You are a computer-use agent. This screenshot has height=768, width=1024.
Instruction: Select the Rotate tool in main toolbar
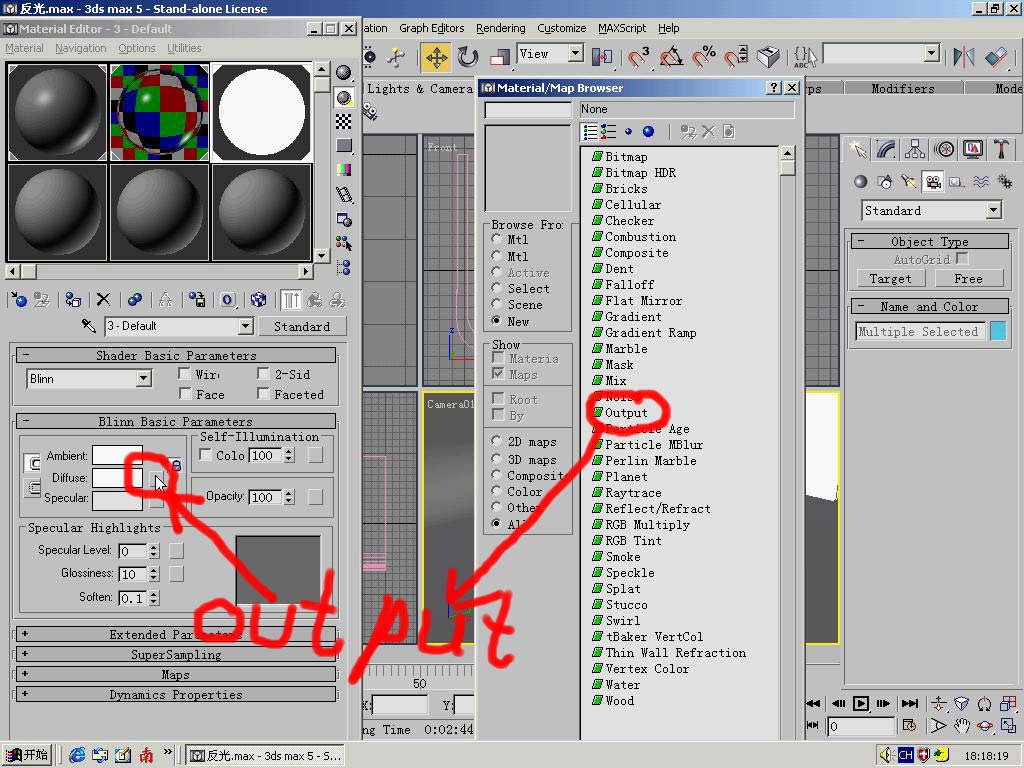point(468,57)
